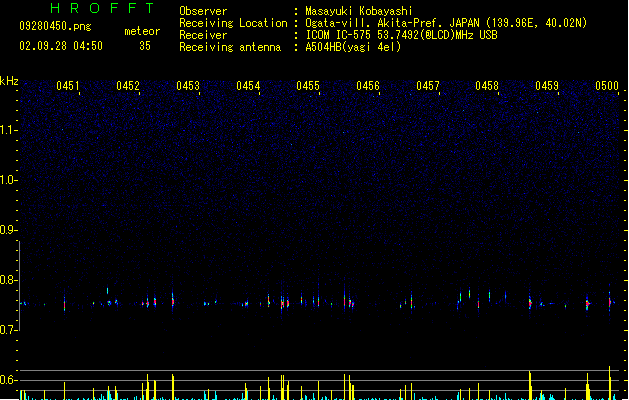Click the ICOM IC-575 53.7492 MHz receiver text
Image resolution: width=629 pixels, height=400 pixels.
402,35
